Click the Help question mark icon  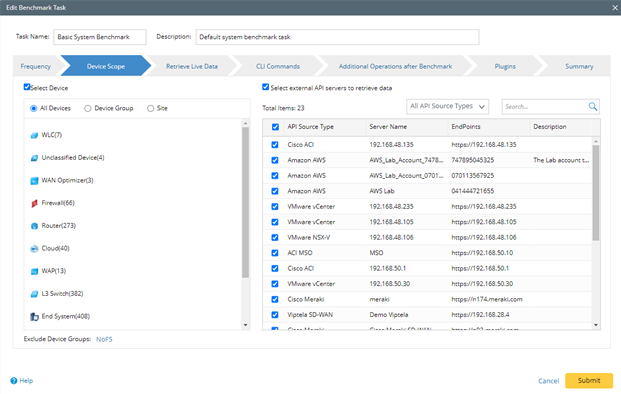point(14,381)
